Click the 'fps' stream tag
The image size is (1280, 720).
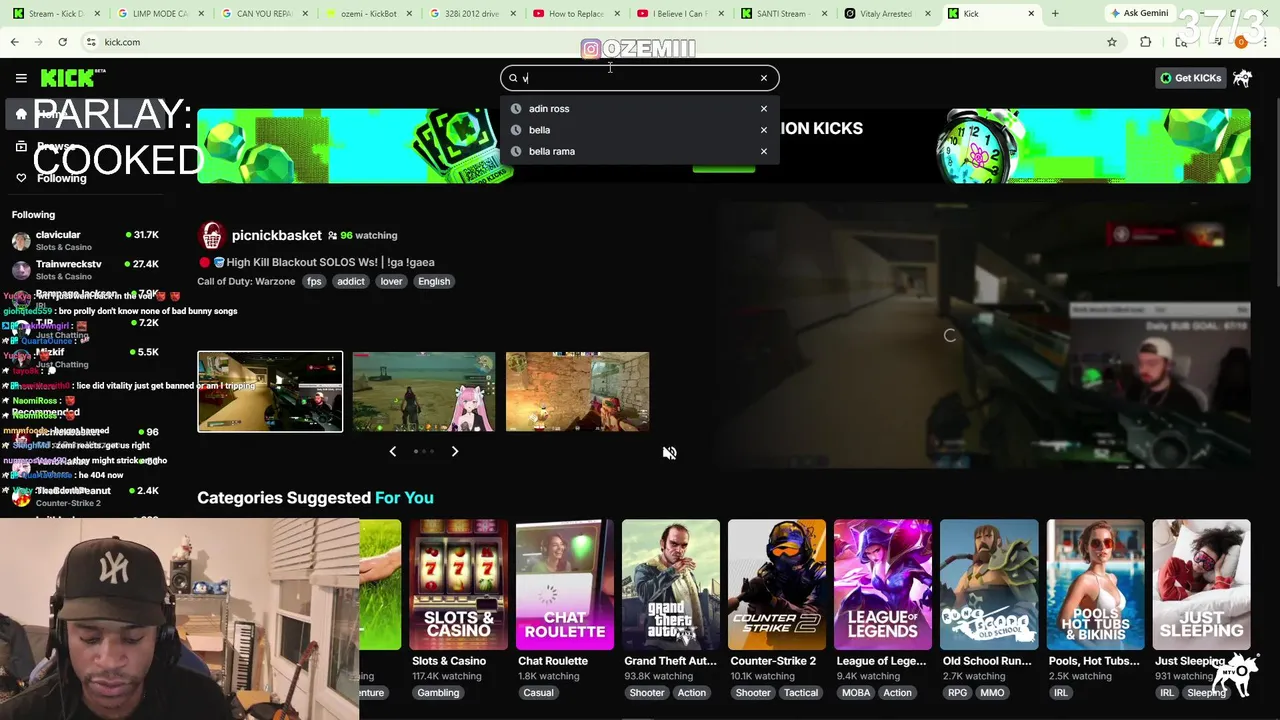pos(314,281)
